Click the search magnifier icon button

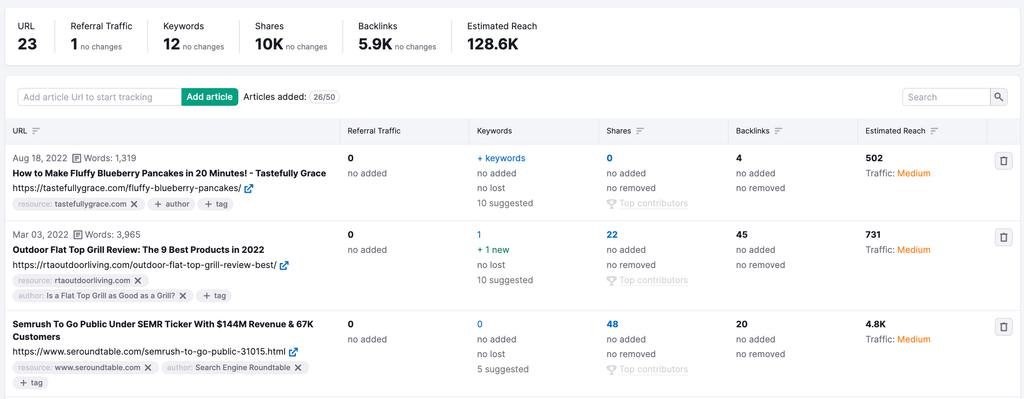pyautogui.click(x=999, y=97)
